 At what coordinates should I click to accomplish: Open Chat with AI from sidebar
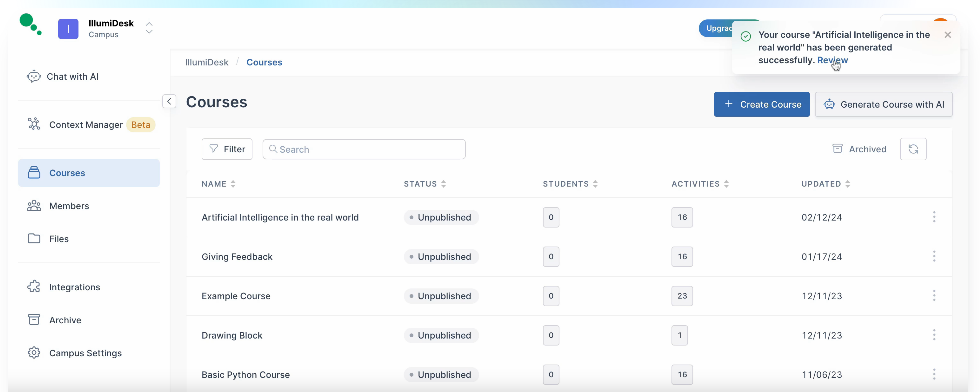[63, 77]
